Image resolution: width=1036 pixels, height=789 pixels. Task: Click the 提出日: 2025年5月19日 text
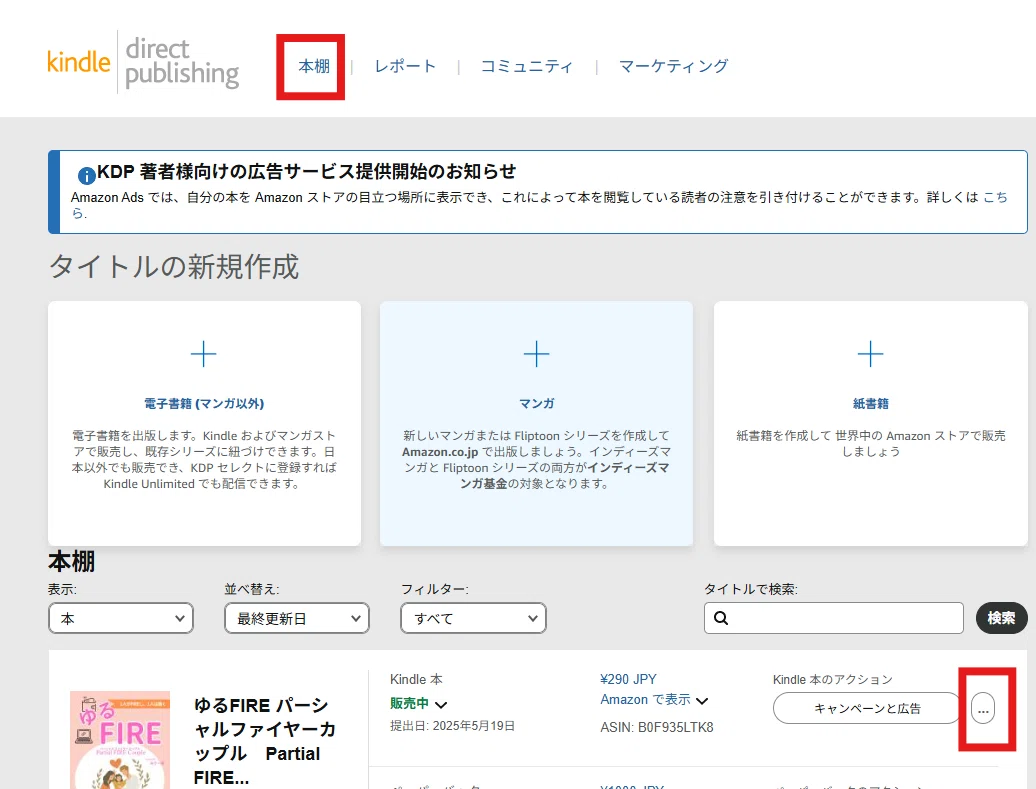pyautogui.click(x=453, y=726)
